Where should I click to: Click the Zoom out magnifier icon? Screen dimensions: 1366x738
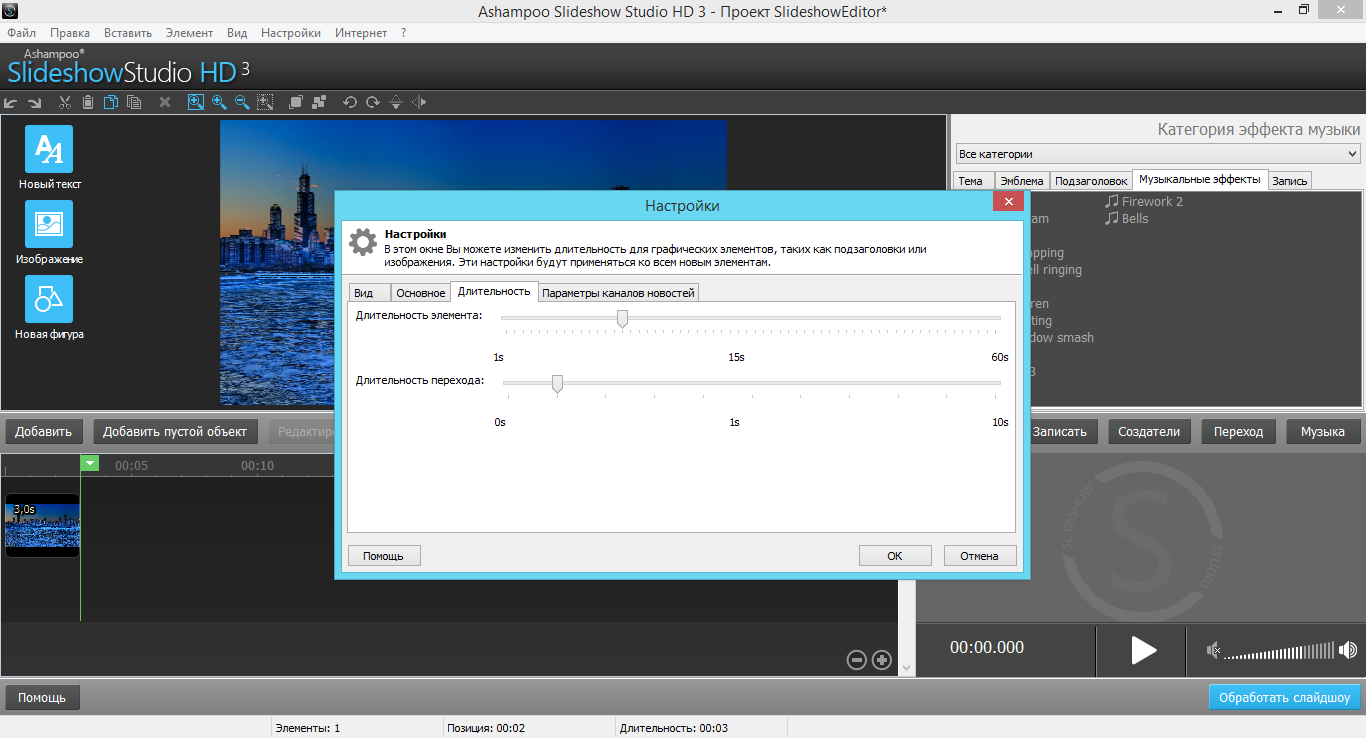[x=242, y=102]
